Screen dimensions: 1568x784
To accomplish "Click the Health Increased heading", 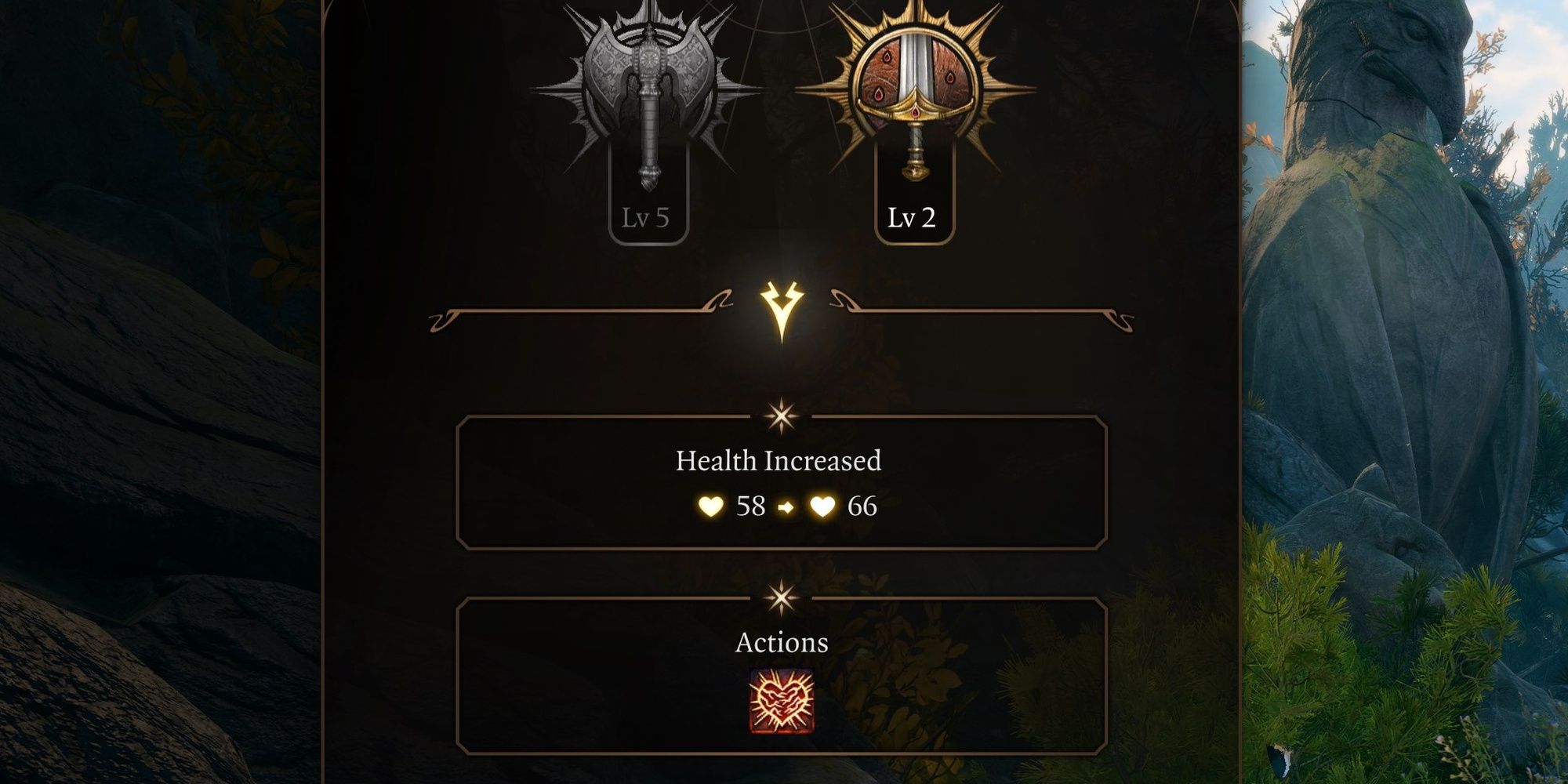I will [779, 461].
